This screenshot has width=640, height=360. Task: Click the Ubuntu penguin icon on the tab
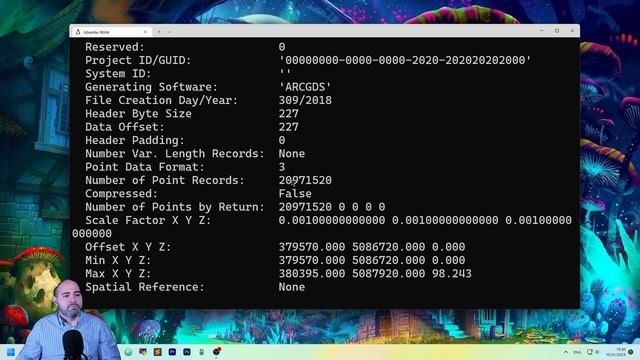coord(78,32)
